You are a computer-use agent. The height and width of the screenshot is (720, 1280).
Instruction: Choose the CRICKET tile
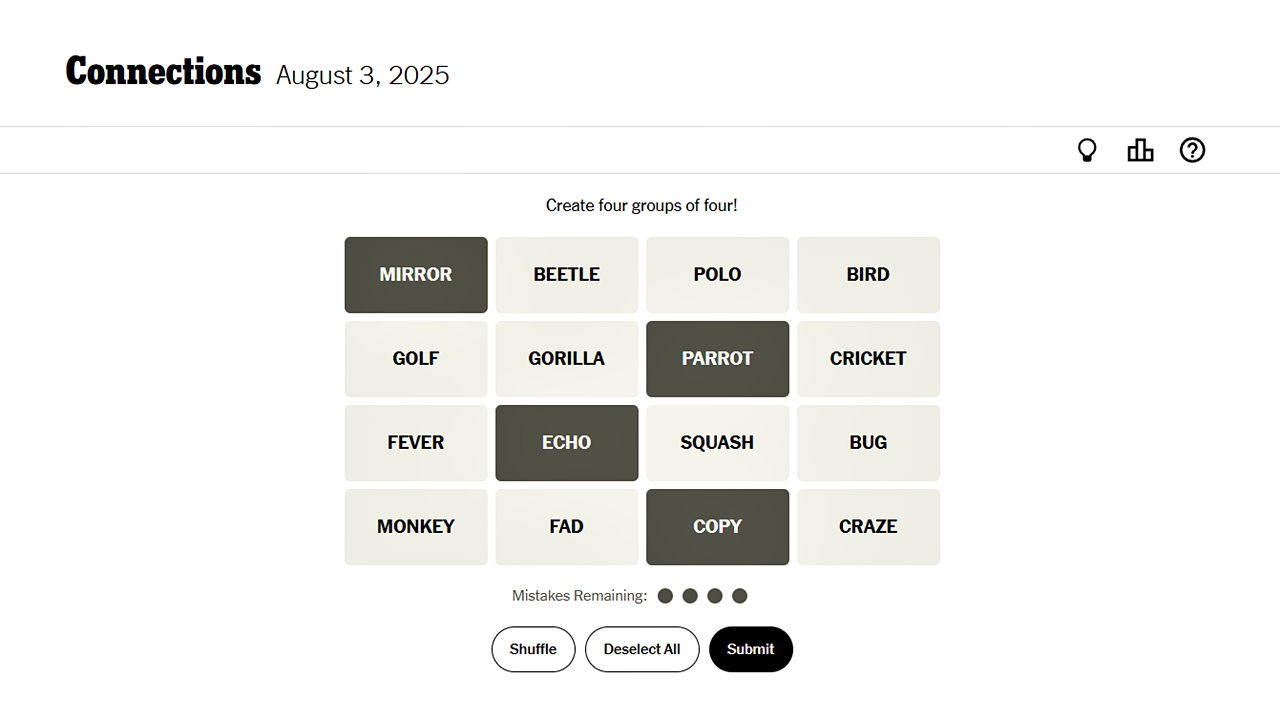point(868,359)
